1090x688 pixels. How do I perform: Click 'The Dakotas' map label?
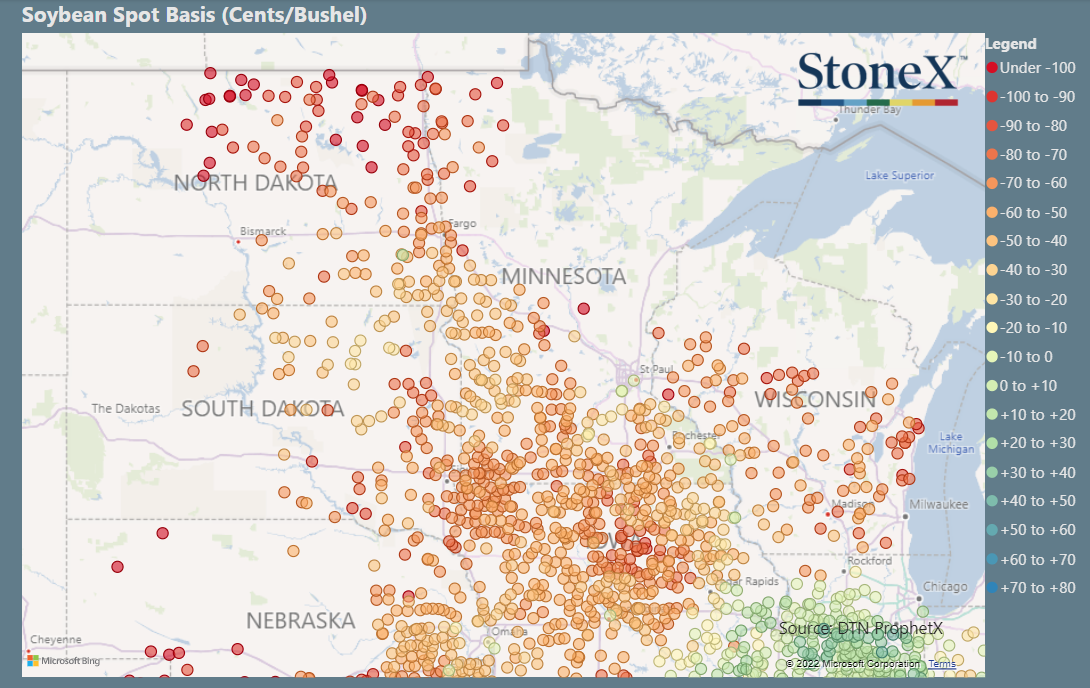pyautogui.click(x=126, y=409)
